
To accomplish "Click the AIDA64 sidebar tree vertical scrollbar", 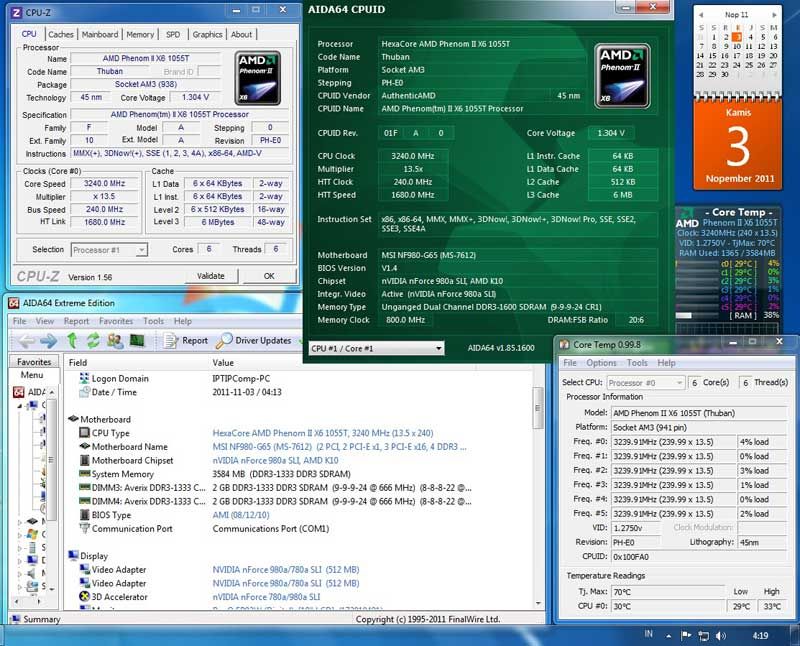I will 52,492.
